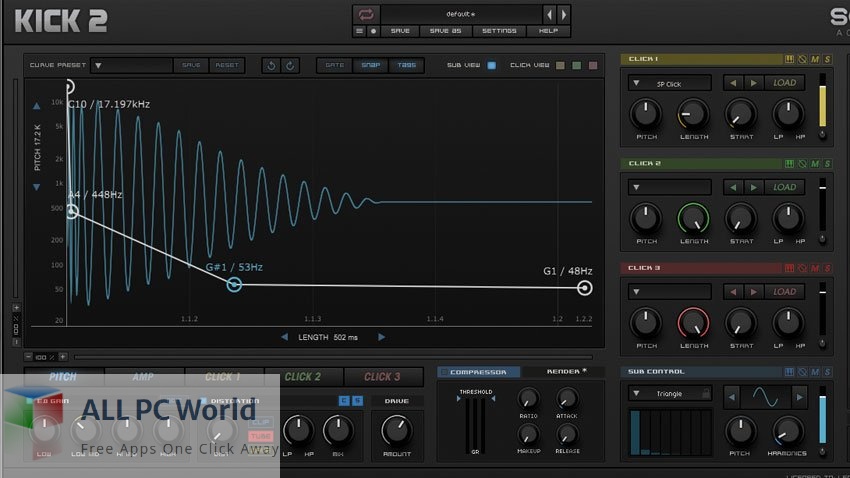Open the hamburger menu below the loop icon
The image size is (850, 478).
(x=359, y=31)
